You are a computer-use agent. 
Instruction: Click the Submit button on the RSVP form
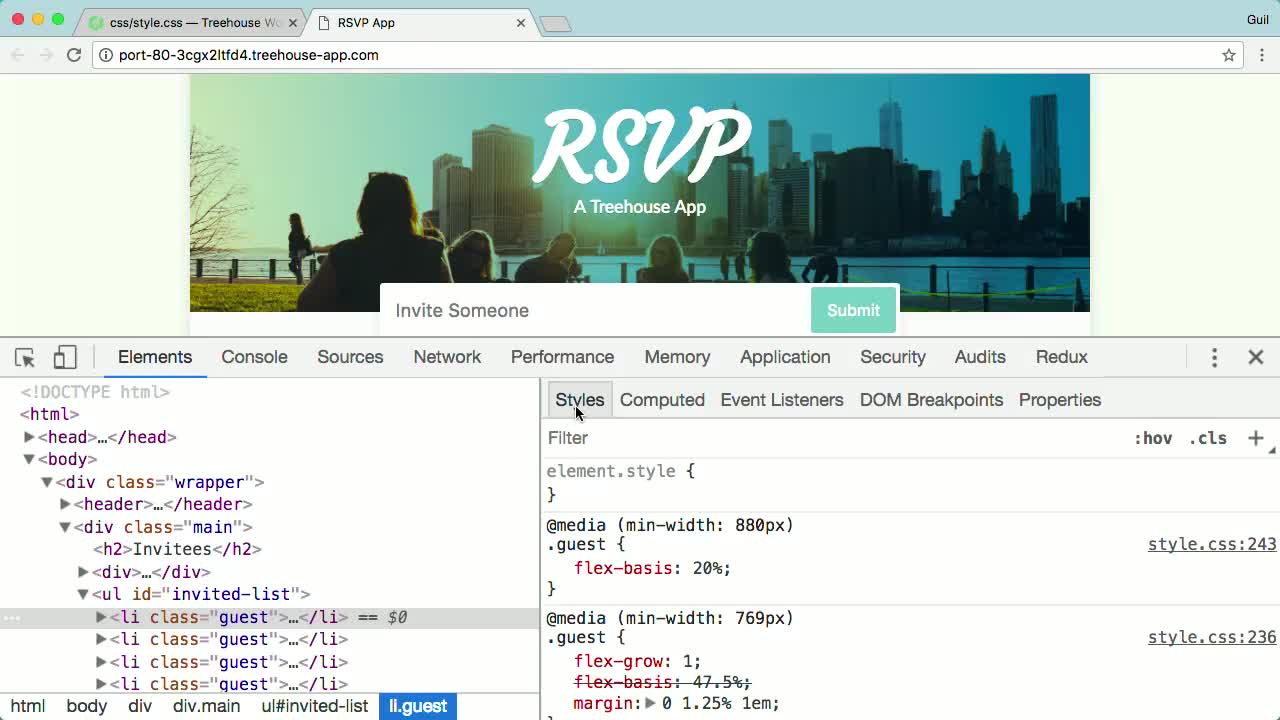(x=853, y=310)
